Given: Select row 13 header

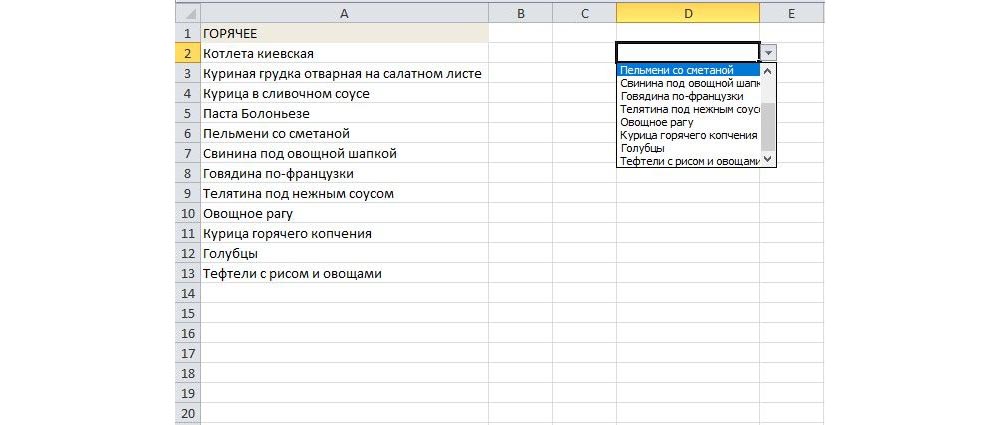Looking at the screenshot, I should [x=186, y=273].
